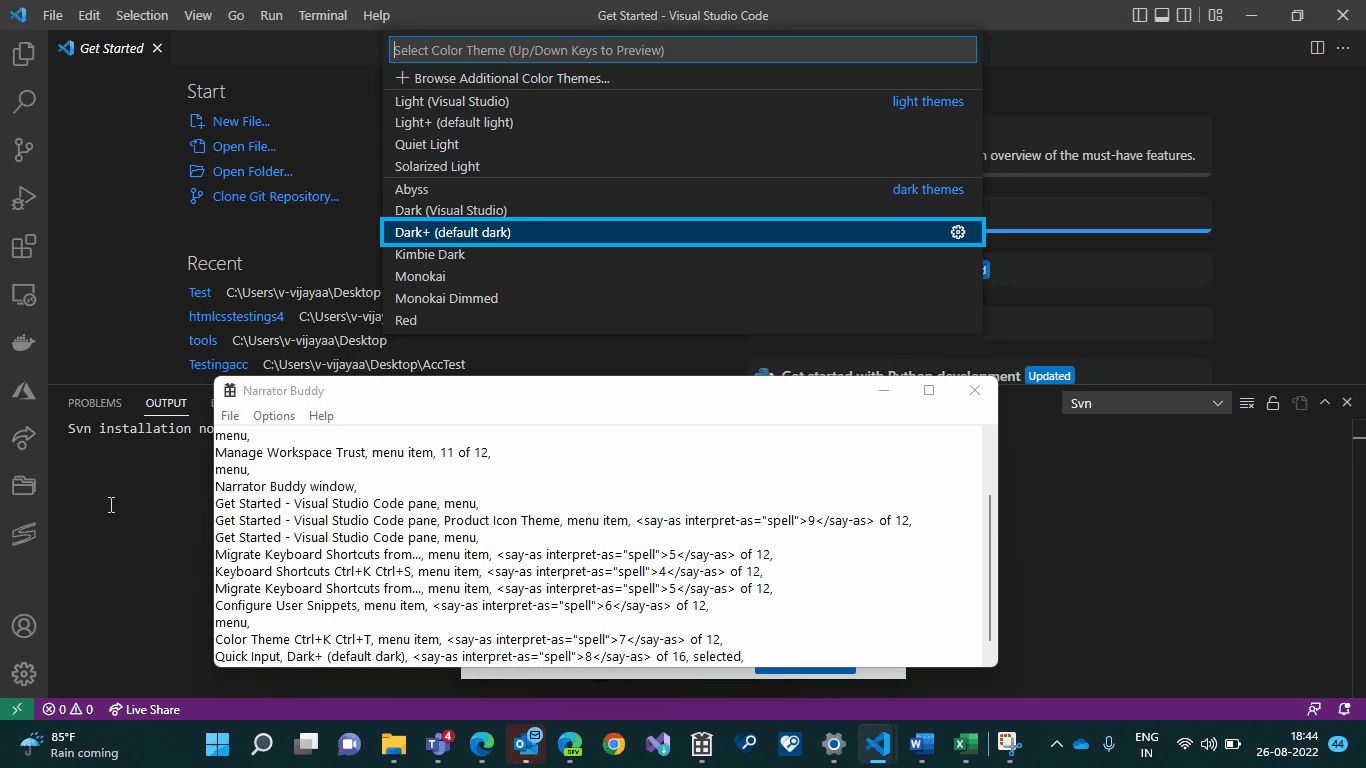
Task: Open the Selection menu
Action: 142,15
